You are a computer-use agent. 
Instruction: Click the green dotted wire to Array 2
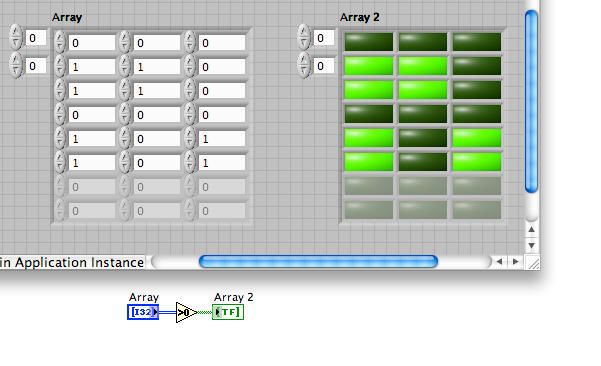click(205, 312)
